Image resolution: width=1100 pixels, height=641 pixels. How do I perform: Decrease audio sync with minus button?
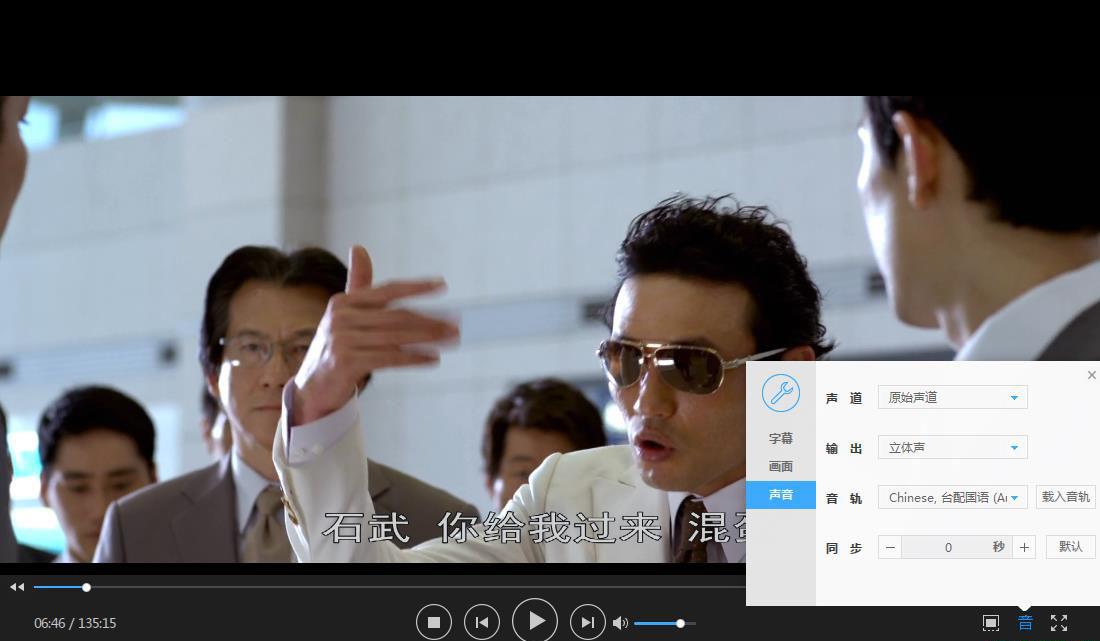pyautogui.click(x=890, y=547)
